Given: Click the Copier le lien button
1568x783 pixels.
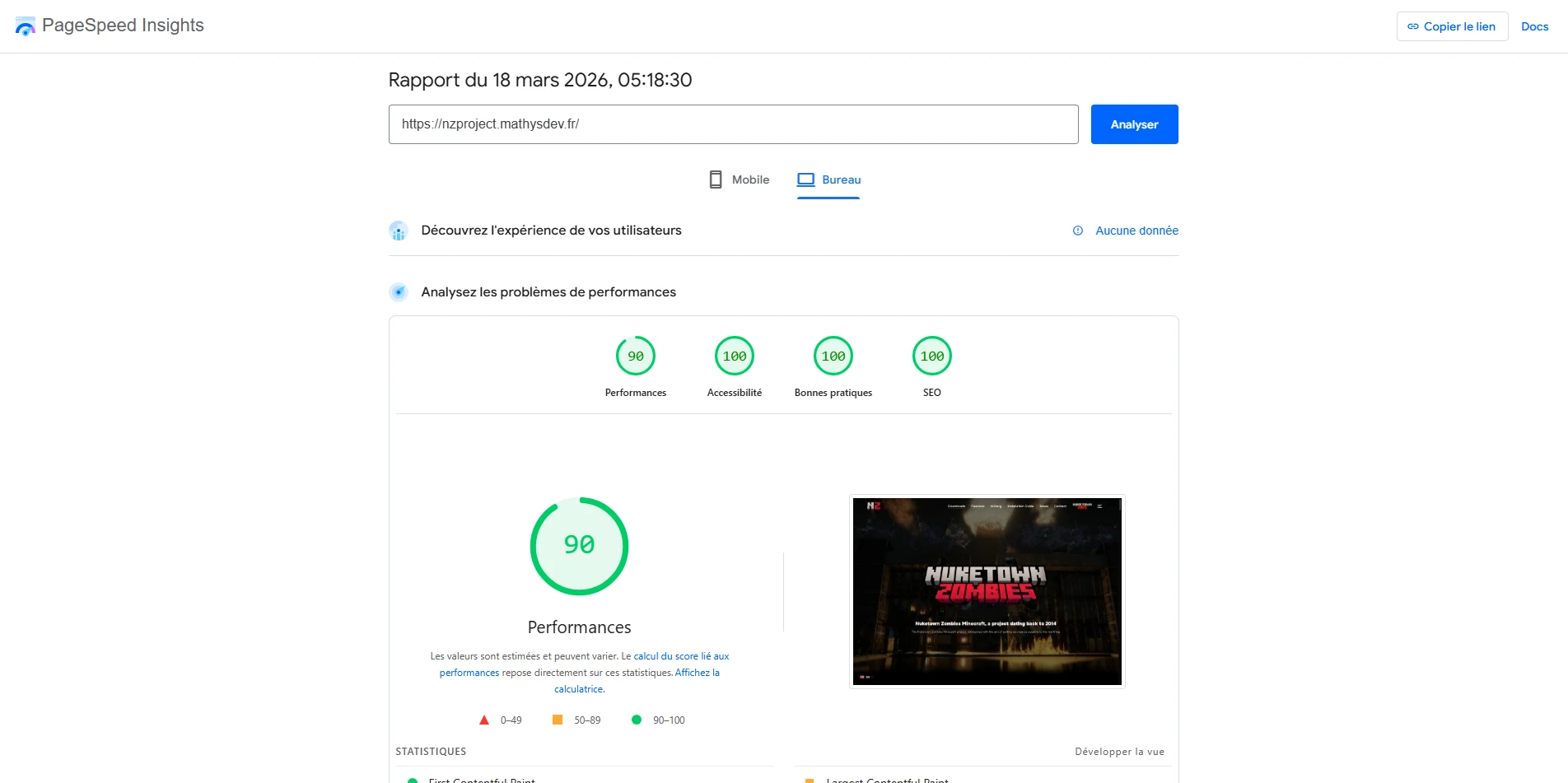Looking at the screenshot, I should pyautogui.click(x=1452, y=26).
